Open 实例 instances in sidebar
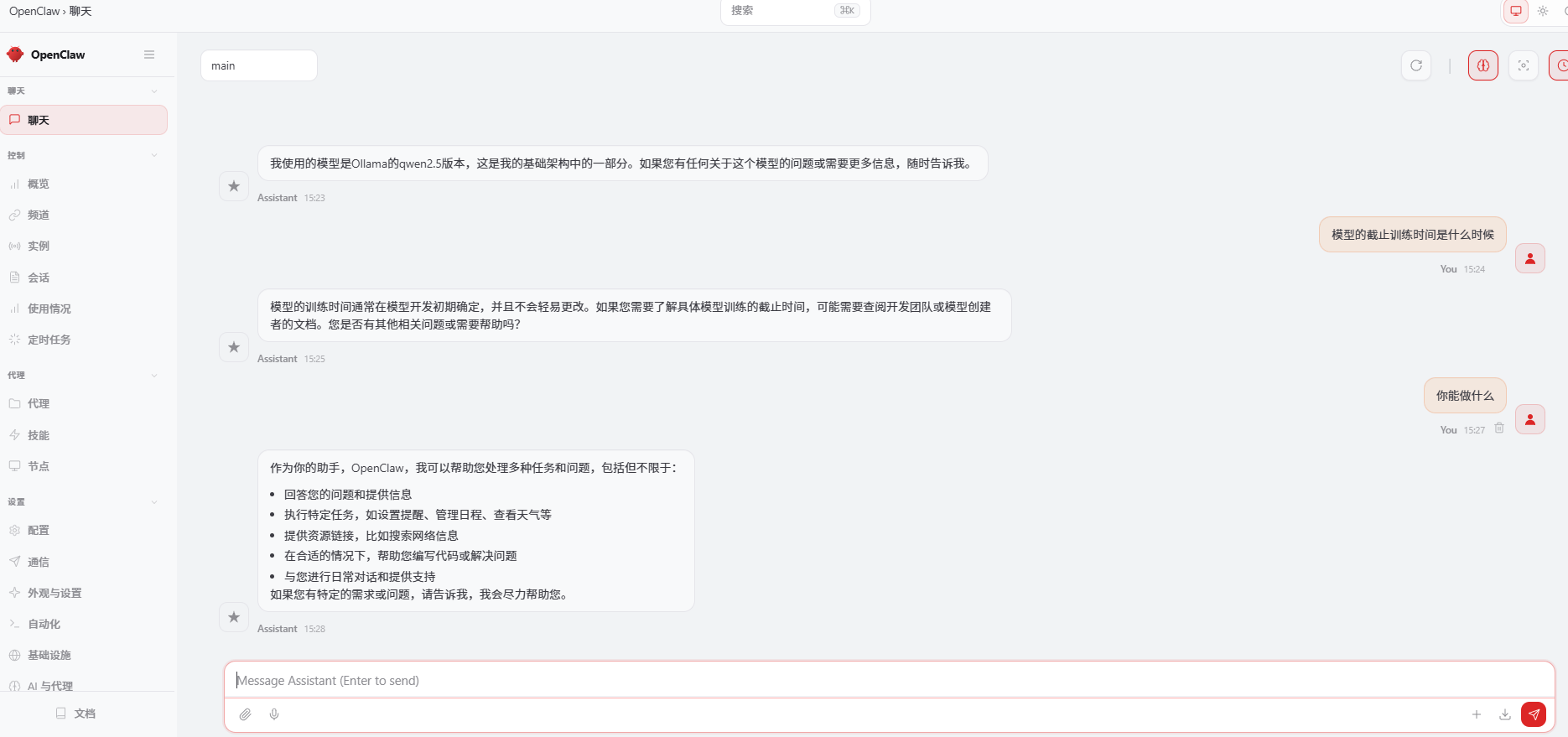Screen dimensions: 1568x737 pos(84,246)
